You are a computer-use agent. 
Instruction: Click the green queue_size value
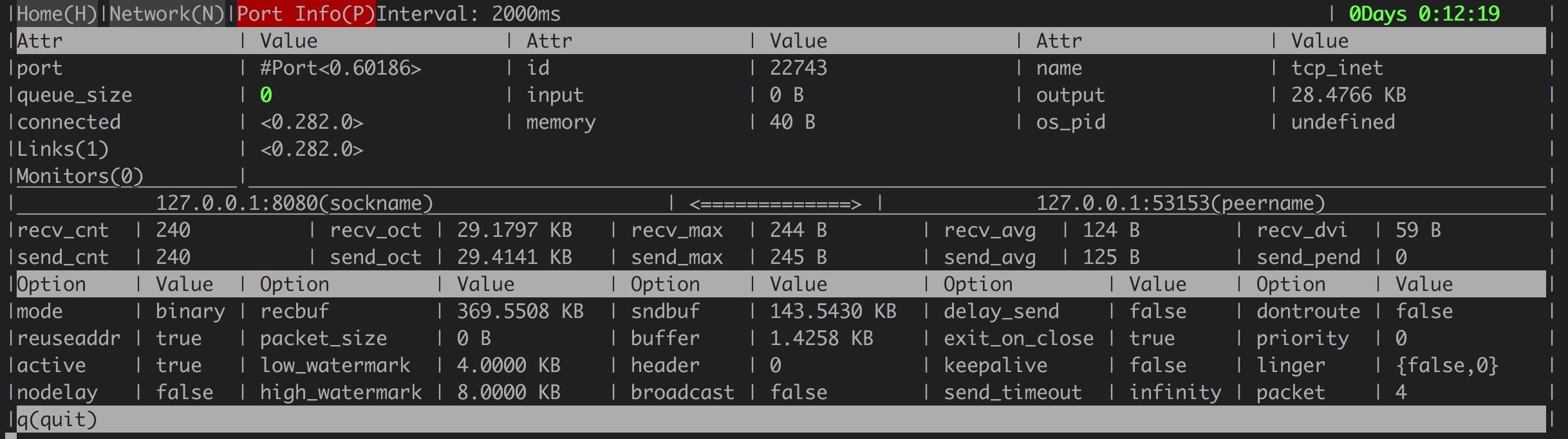[x=266, y=95]
